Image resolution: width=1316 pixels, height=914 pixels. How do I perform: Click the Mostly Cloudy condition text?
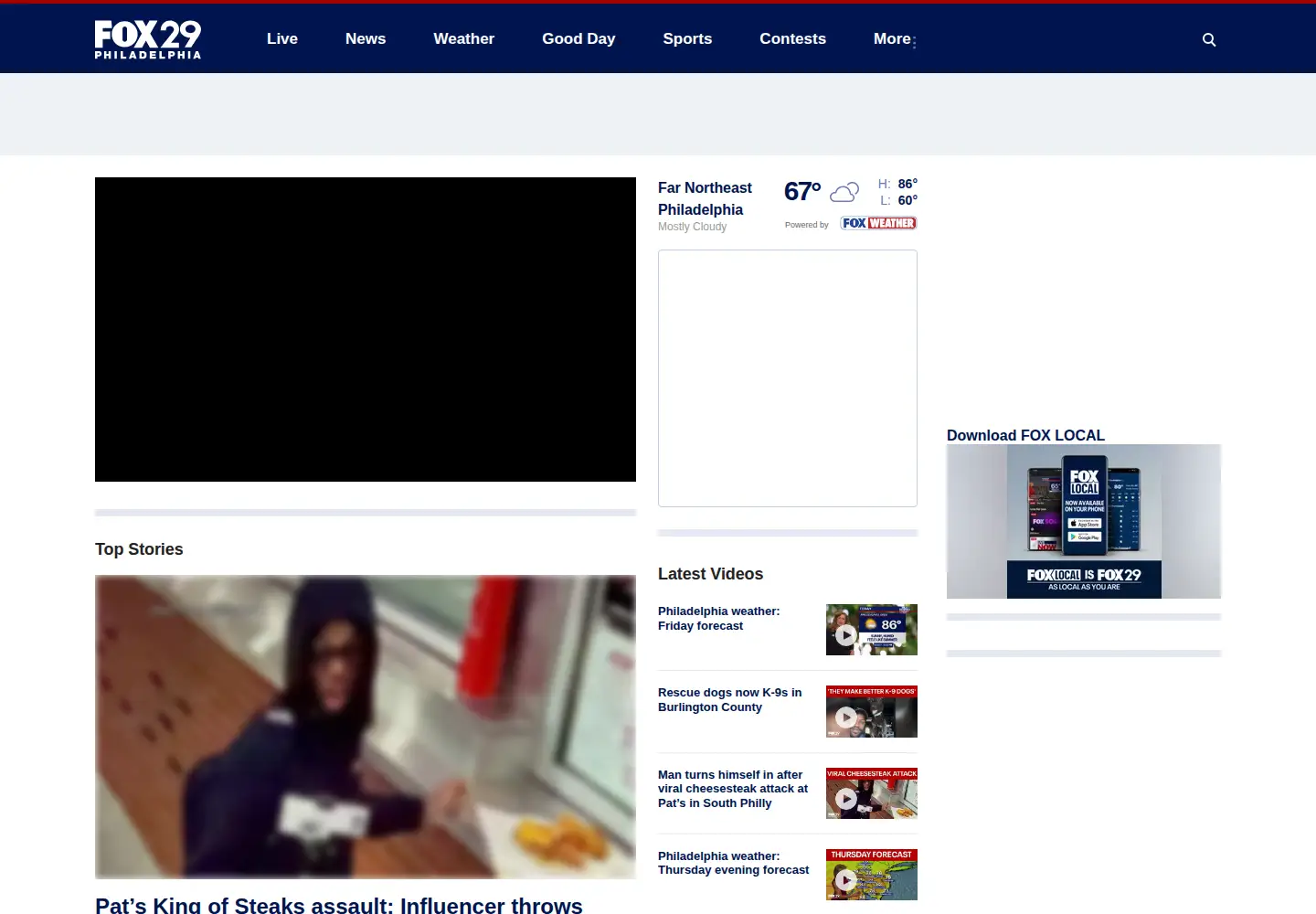click(692, 227)
